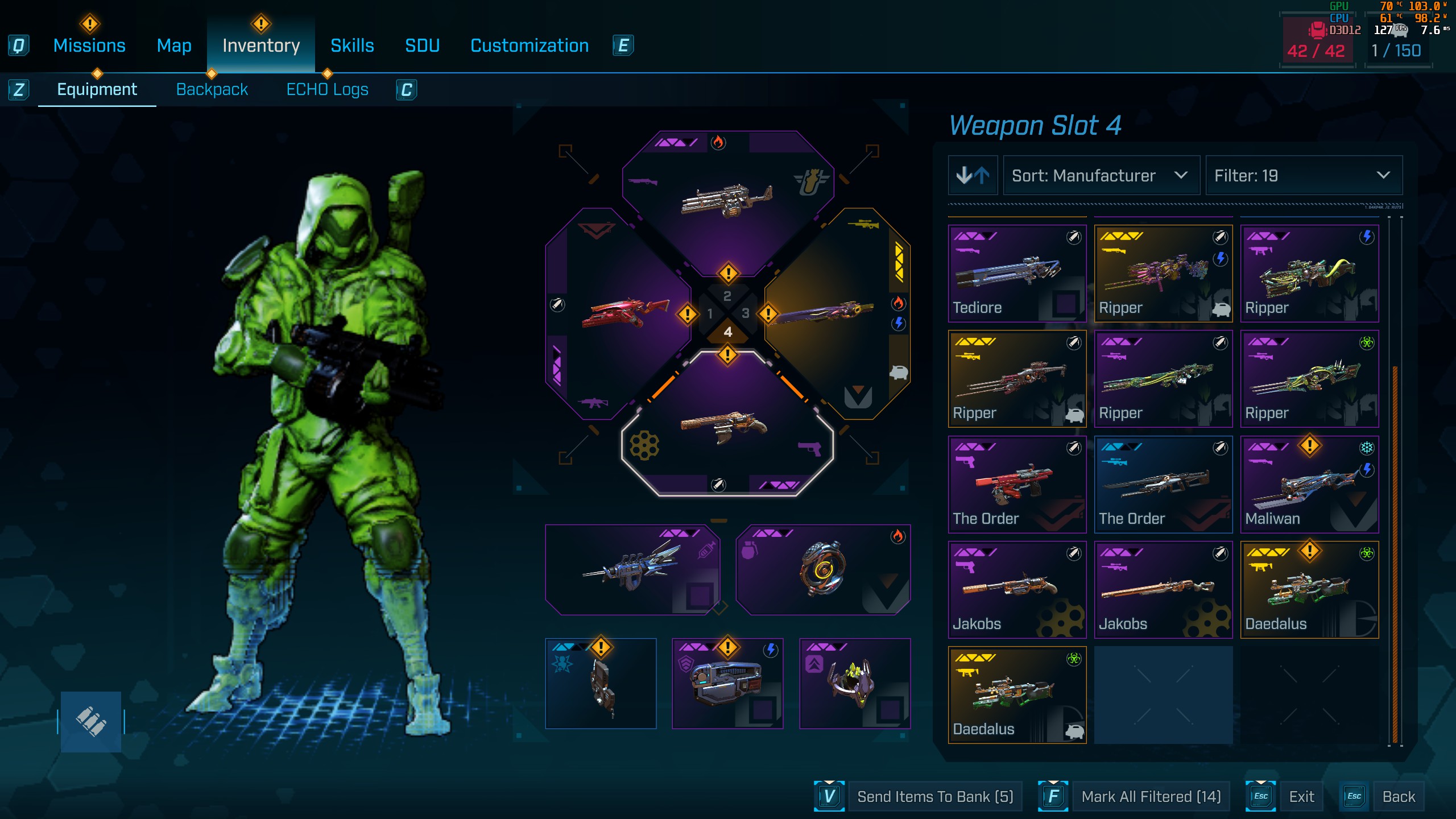Open the Sort: Manufacturer dropdown

coord(1101,175)
